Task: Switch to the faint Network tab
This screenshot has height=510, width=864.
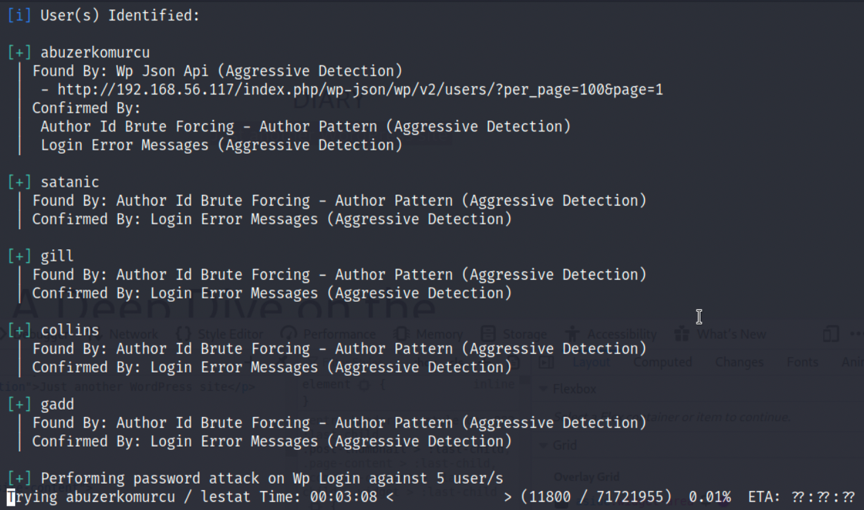Action: tap(133, 334)
